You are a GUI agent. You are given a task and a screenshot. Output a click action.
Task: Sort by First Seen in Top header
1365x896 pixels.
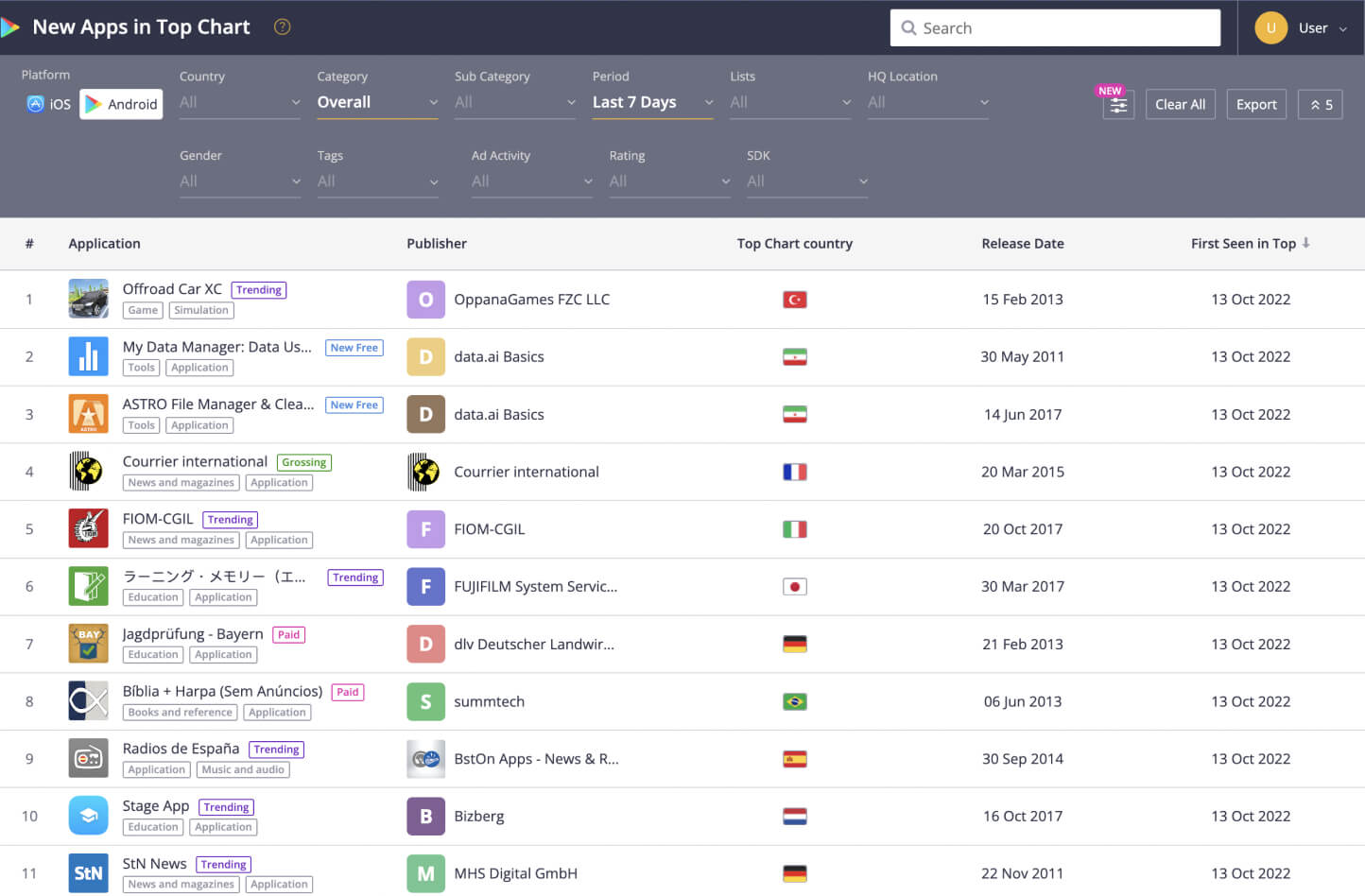(x=1243, y=244)
